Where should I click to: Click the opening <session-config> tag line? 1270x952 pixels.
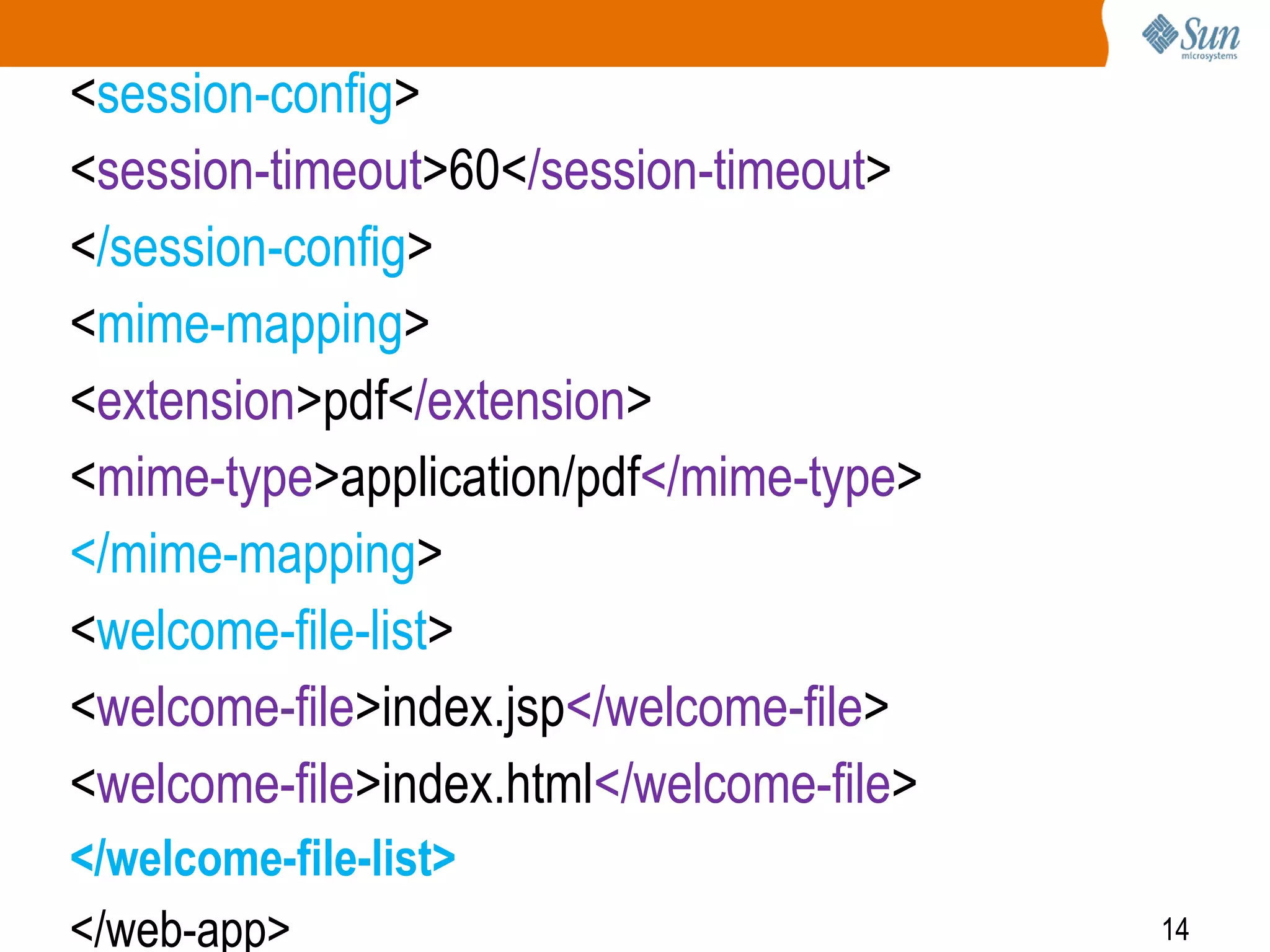click(246, 95)
